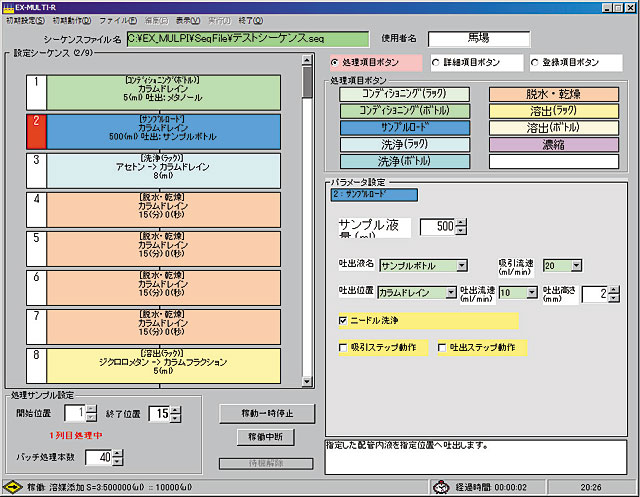Click the 吐出高さ field showing 2
Screen dimensions: 640x497
[595, 294]
